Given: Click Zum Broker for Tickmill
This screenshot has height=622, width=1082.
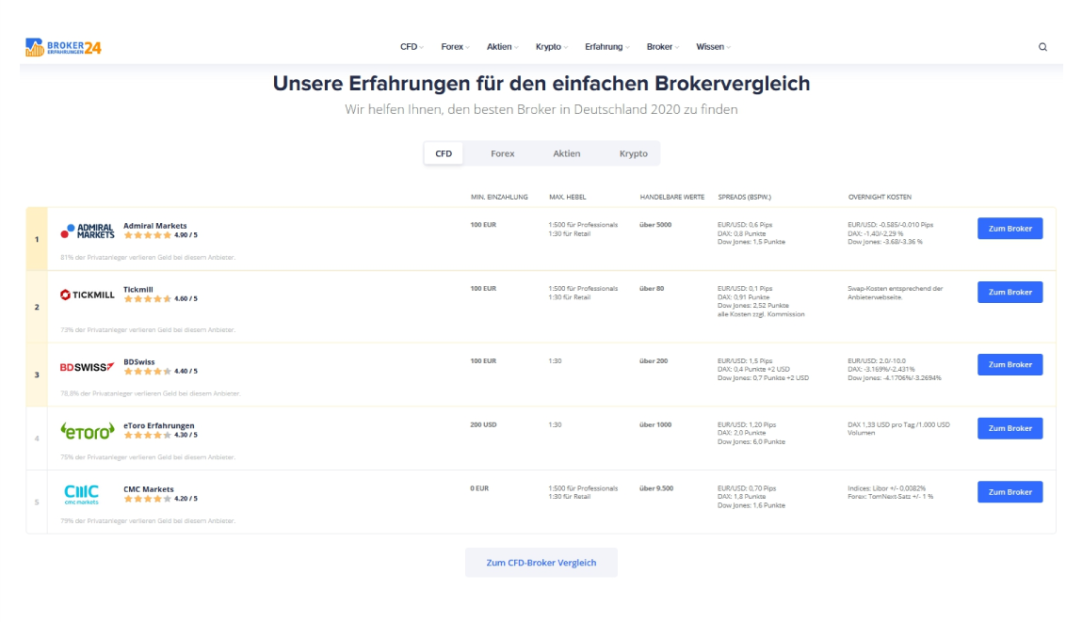Looking at the screenshot, I should tap(1010, 292).
